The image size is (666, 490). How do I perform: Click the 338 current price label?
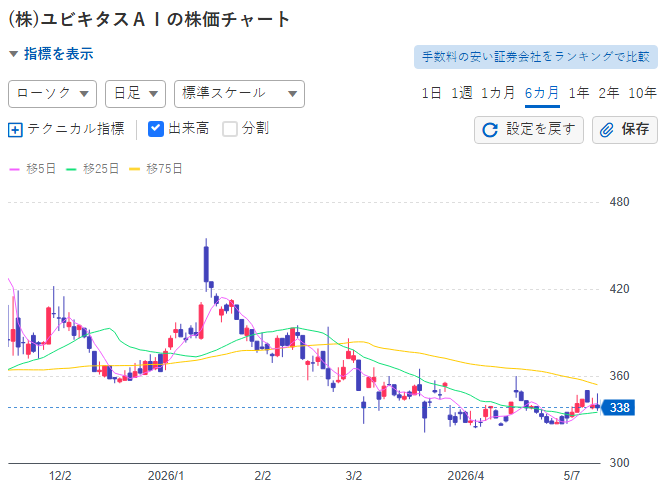(x=619, y=408)
